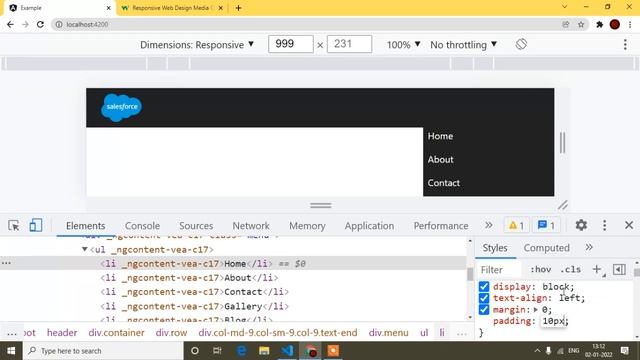Click the styles Filter input
Viewport: 640px width, 360px height.
pos(500,269)
